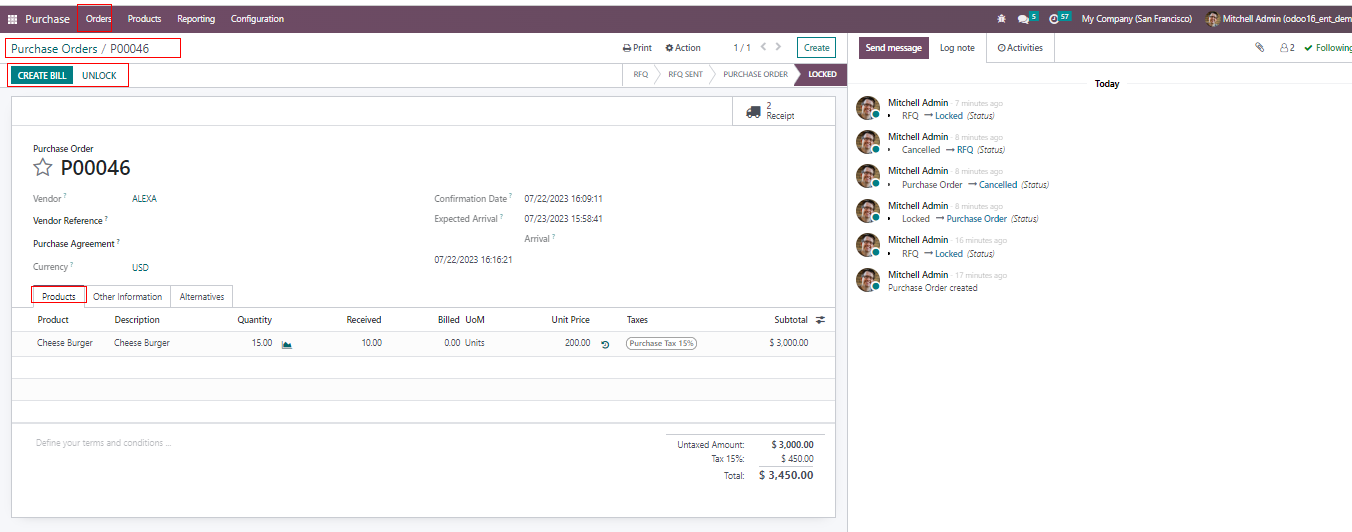
Task: Expand the Configuration menu
Action: pyautogui.click(x=257, y=19)
